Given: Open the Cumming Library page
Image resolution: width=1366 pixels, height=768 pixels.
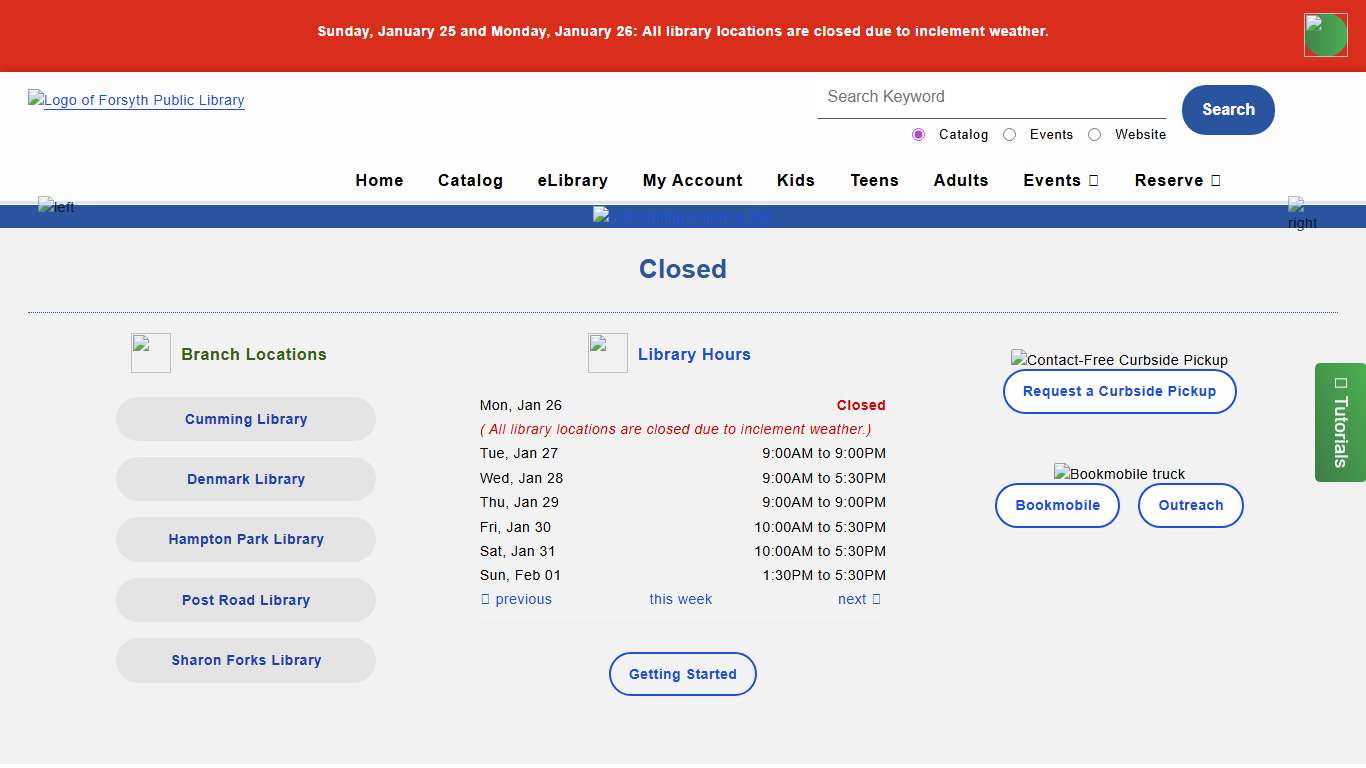Looking at the screenshot, I should click(245, 419).
